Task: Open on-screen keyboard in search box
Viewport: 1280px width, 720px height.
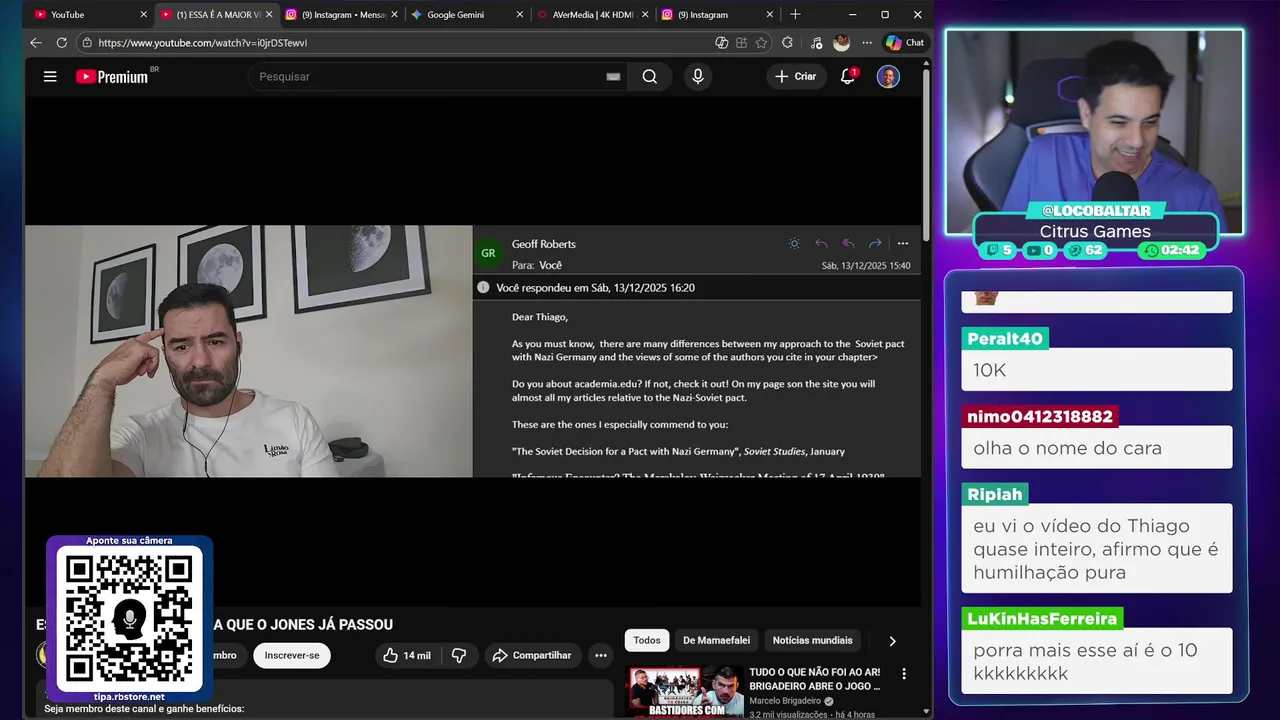Action: pos(613,77)
